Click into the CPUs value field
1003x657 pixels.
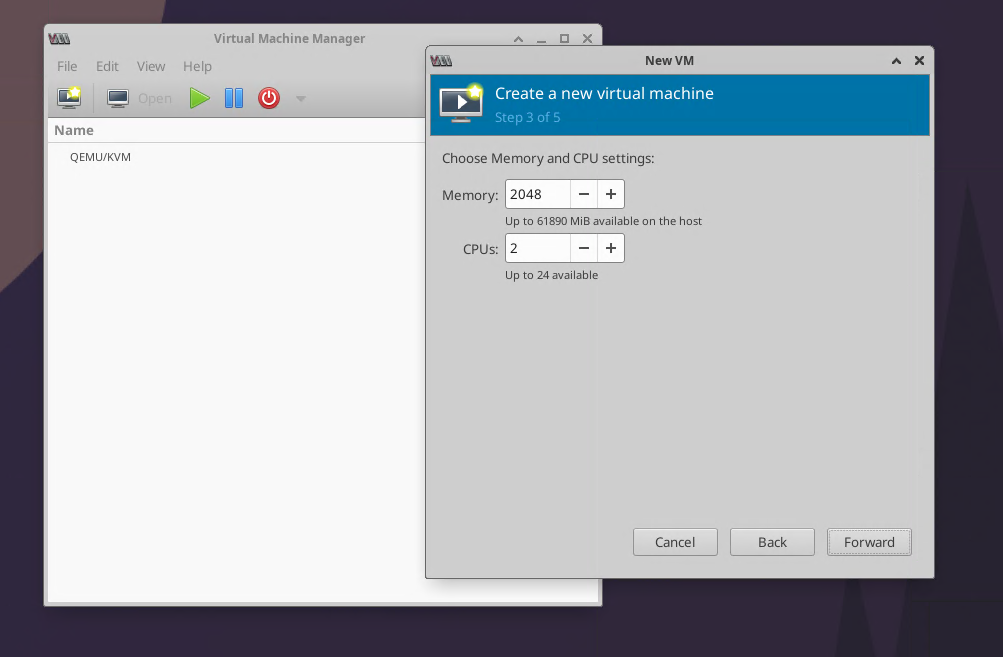(537, 248)
